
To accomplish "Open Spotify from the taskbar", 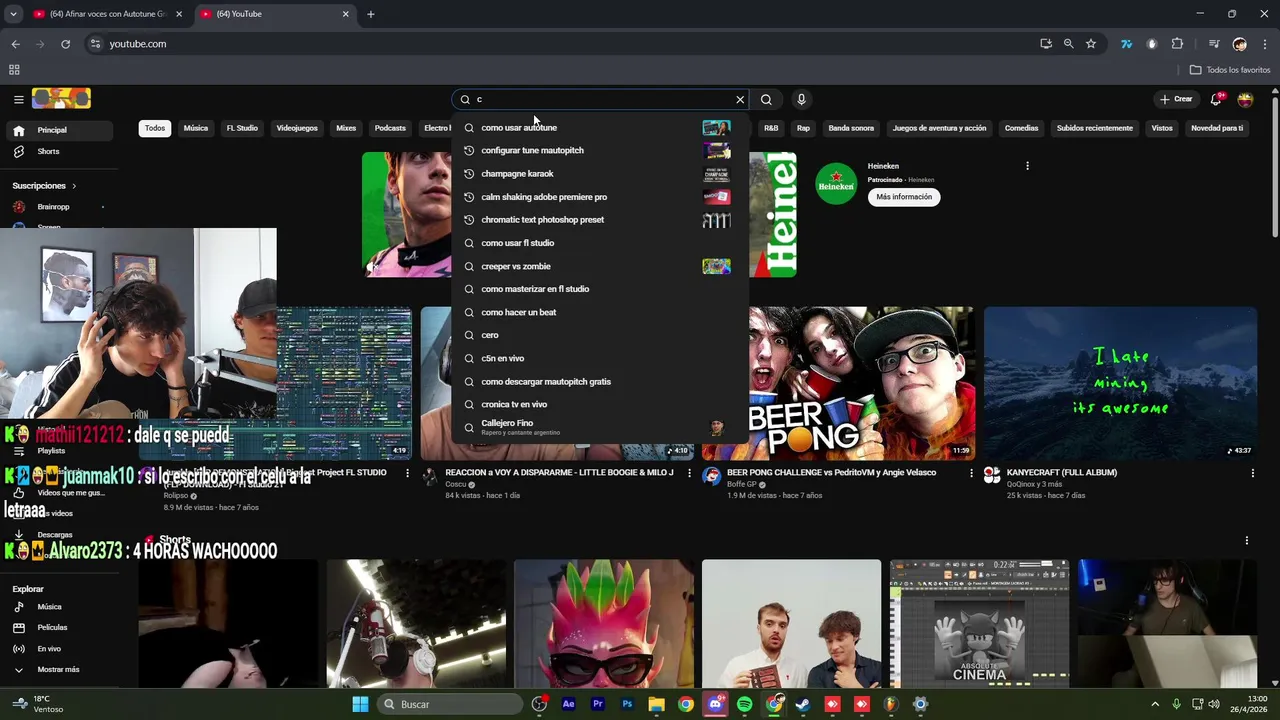I will (744, 704).
